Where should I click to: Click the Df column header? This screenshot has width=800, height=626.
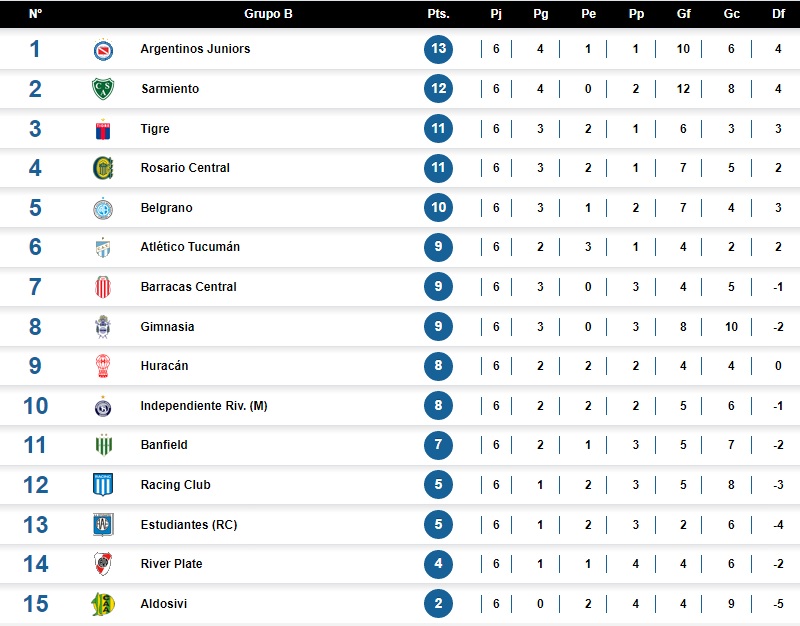point(778,14)
